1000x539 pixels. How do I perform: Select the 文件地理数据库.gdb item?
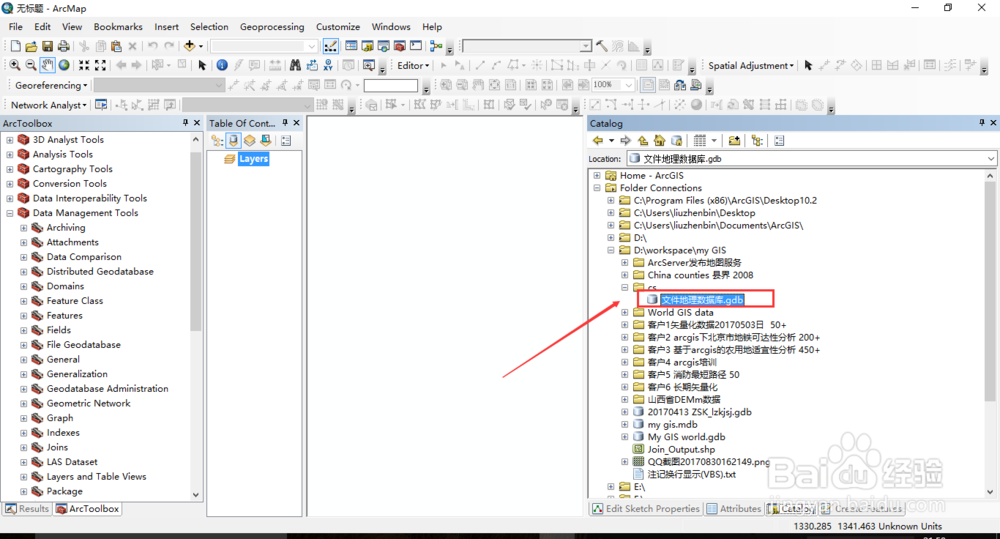tap(702, 300)
